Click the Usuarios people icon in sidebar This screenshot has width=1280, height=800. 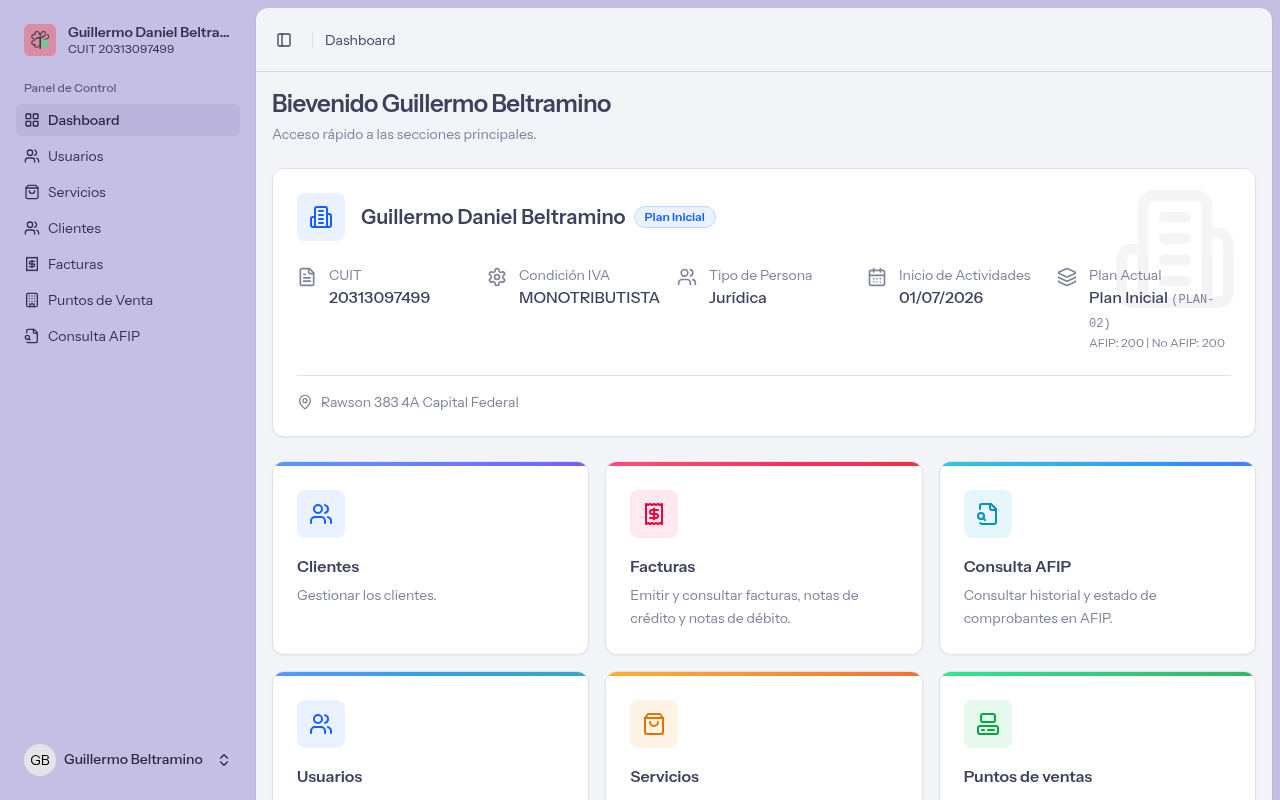click(32, 156)
